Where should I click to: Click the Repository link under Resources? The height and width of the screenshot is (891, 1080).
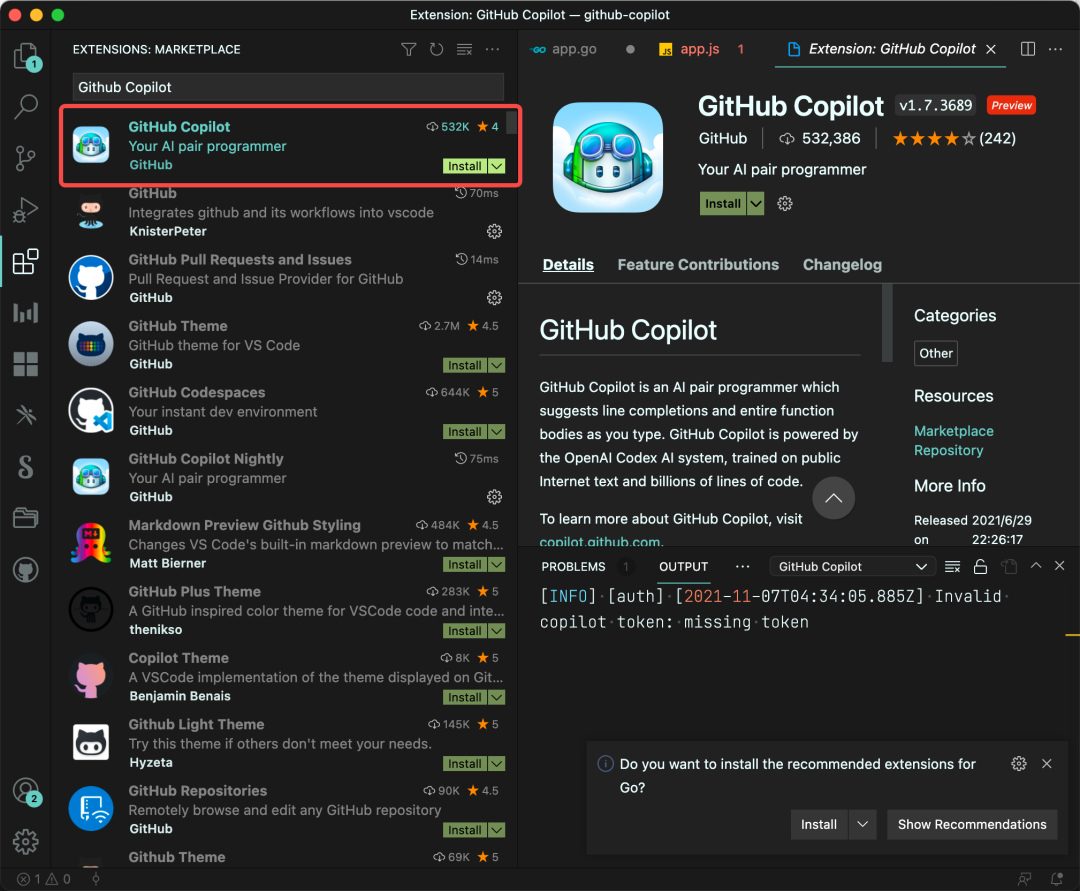(948, 450)
